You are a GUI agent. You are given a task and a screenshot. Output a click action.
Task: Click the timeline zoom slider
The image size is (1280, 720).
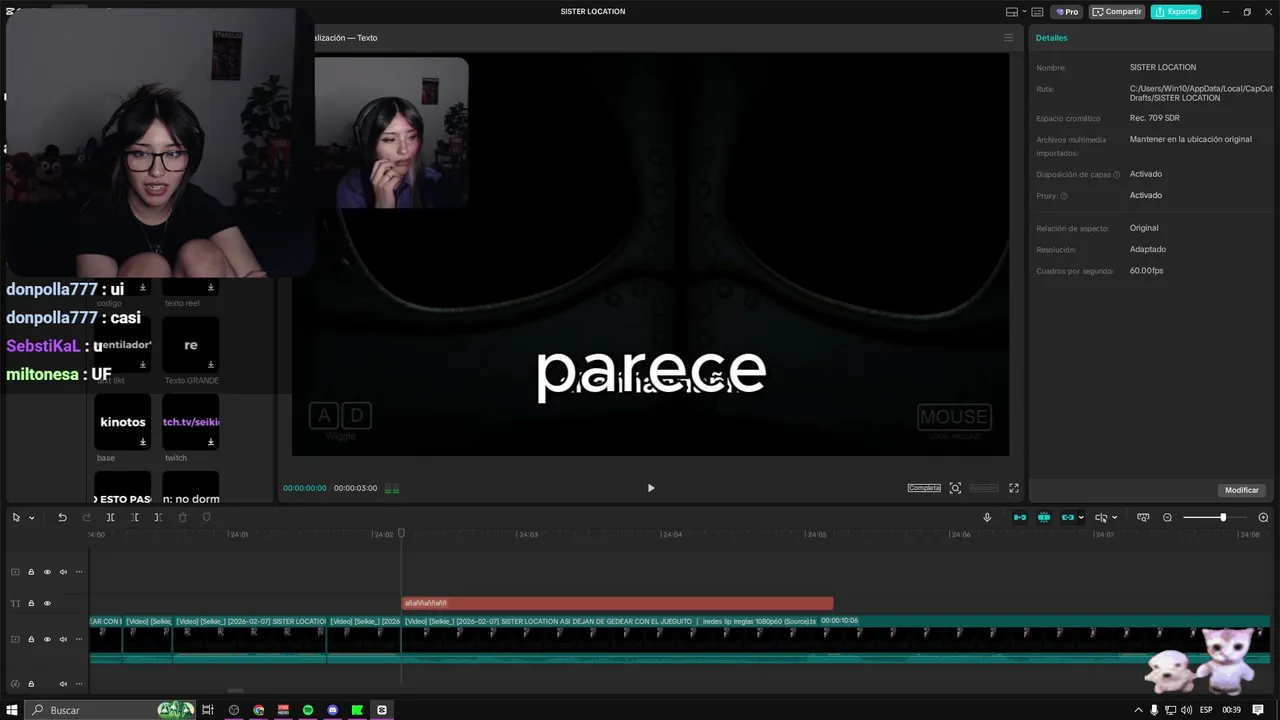point(1214,518)
